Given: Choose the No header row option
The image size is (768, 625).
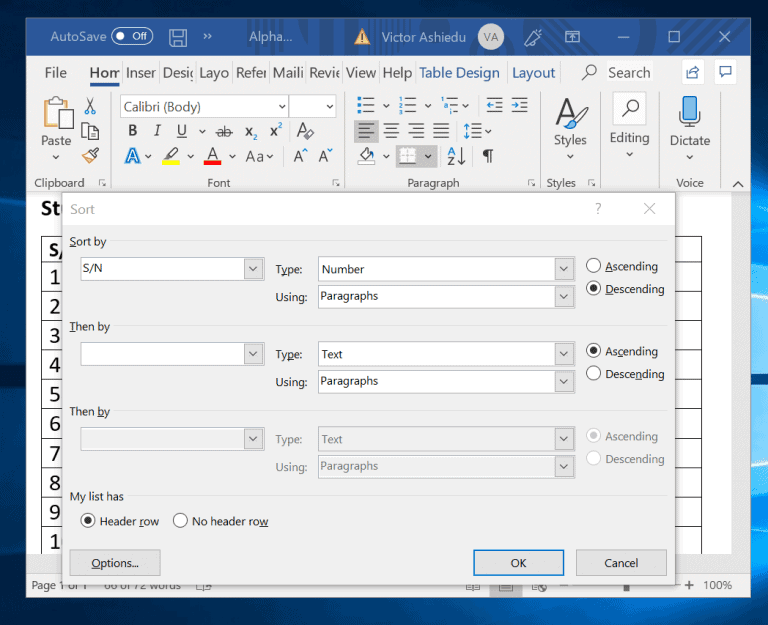Looking at the screenshot, I should coord(181,521).
